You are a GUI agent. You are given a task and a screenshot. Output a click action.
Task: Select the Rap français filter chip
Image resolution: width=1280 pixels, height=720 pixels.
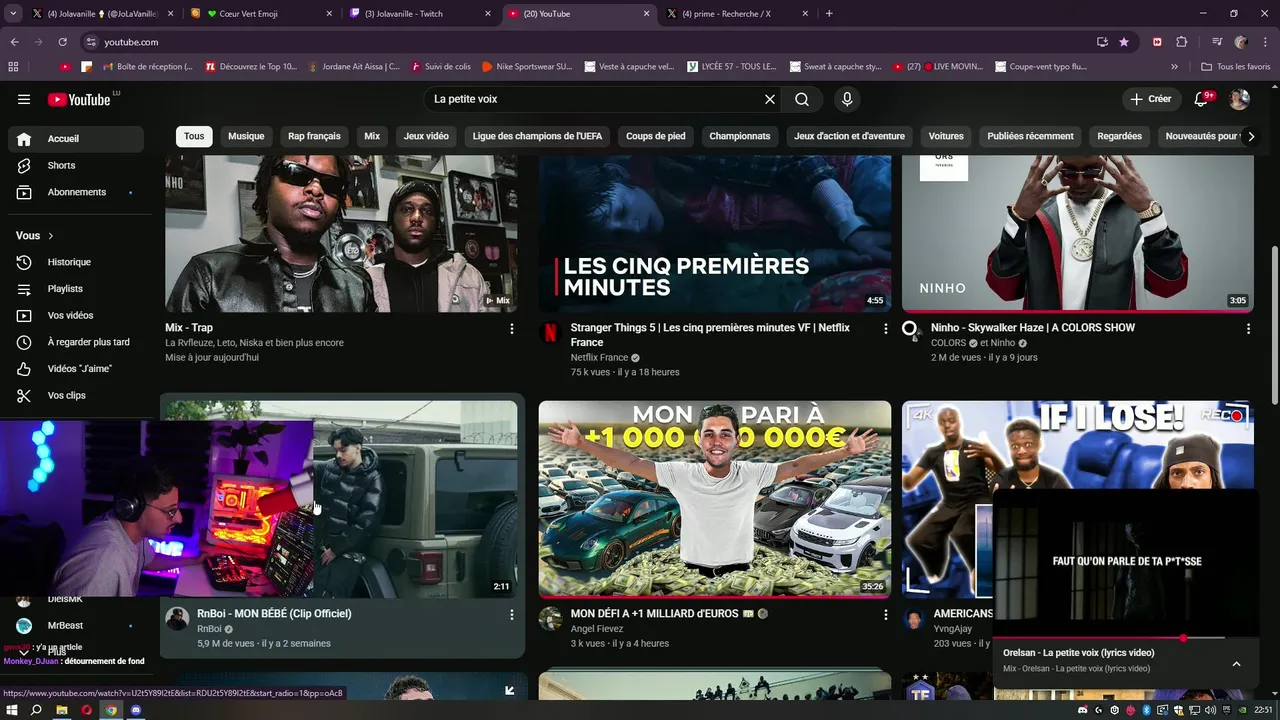coord(314,136)
